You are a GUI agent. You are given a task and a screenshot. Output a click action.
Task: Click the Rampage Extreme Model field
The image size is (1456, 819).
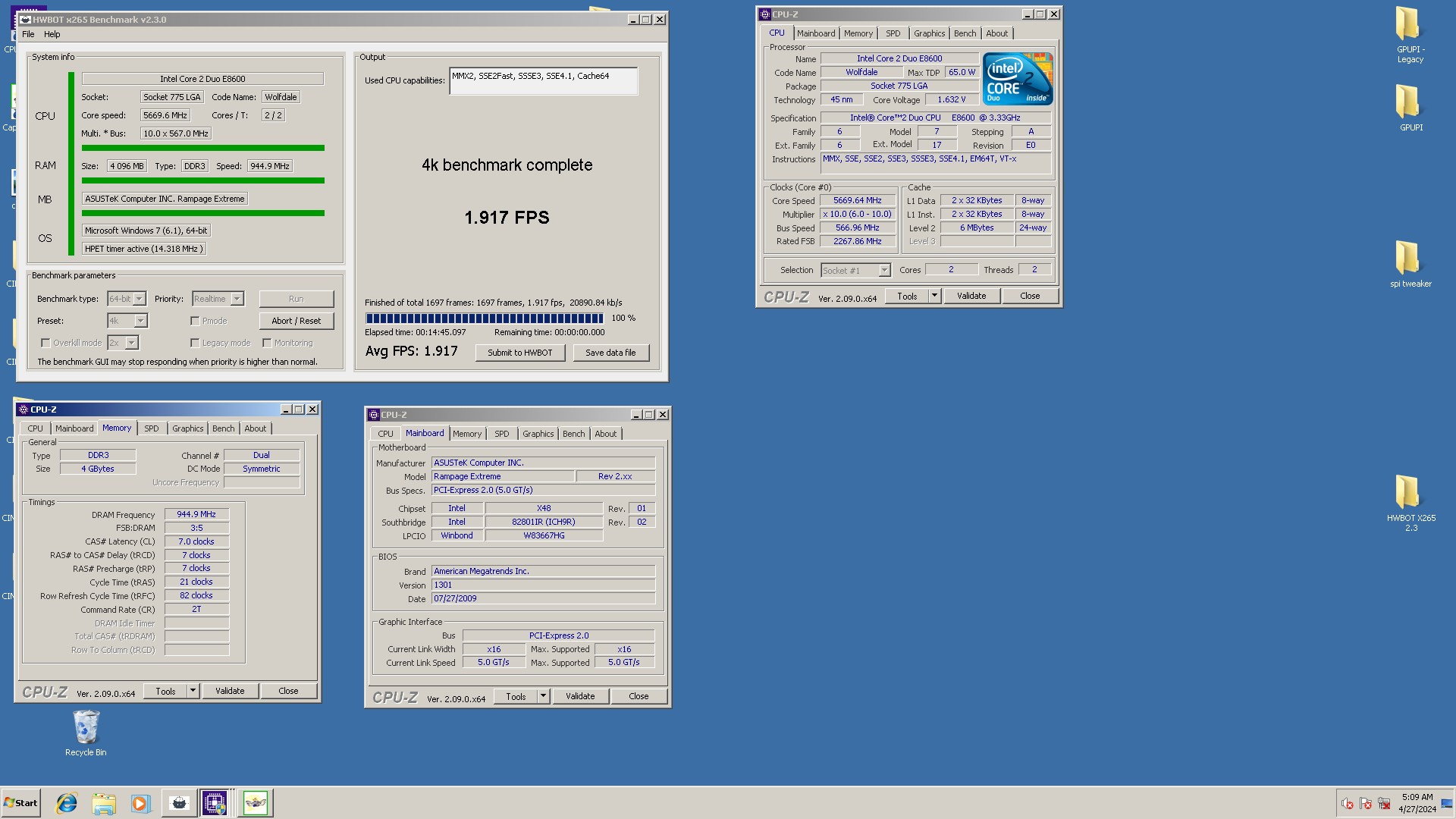[503, 477]
